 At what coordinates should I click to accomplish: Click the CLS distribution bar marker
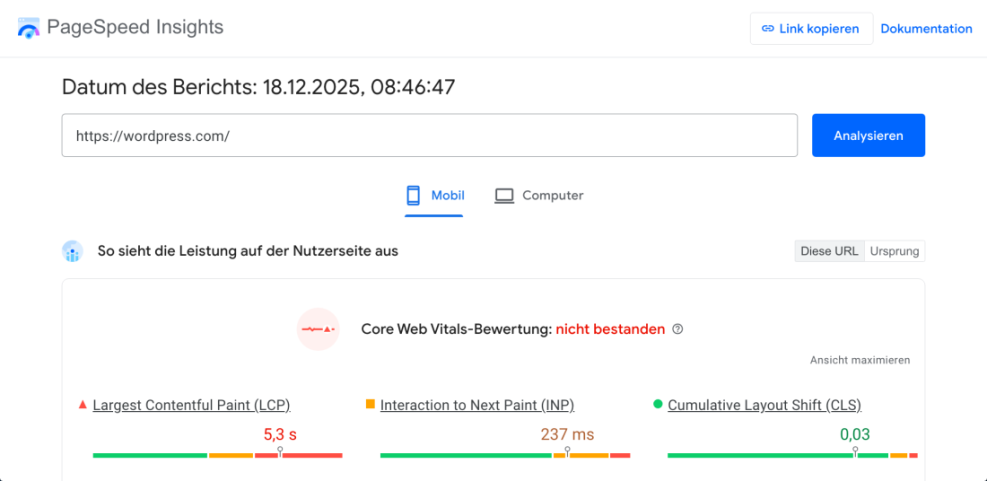[x=855, y=453]
